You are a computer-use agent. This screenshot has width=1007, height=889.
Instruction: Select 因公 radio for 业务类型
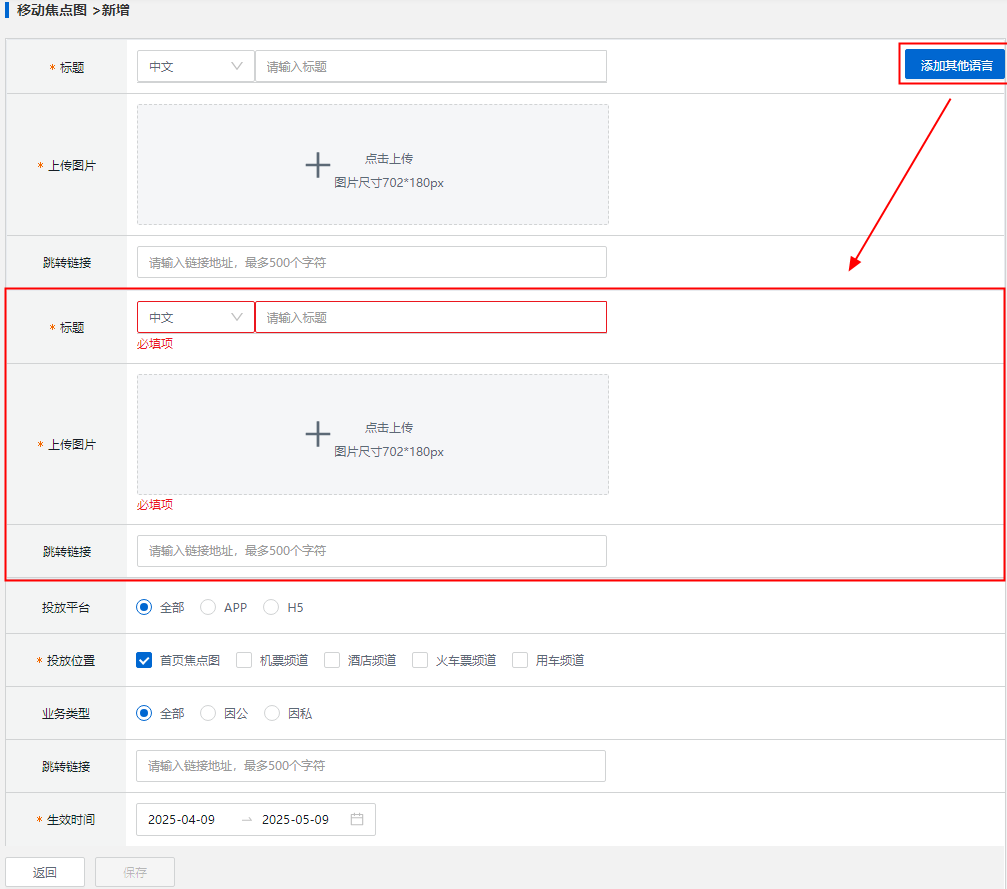(207, 713)
